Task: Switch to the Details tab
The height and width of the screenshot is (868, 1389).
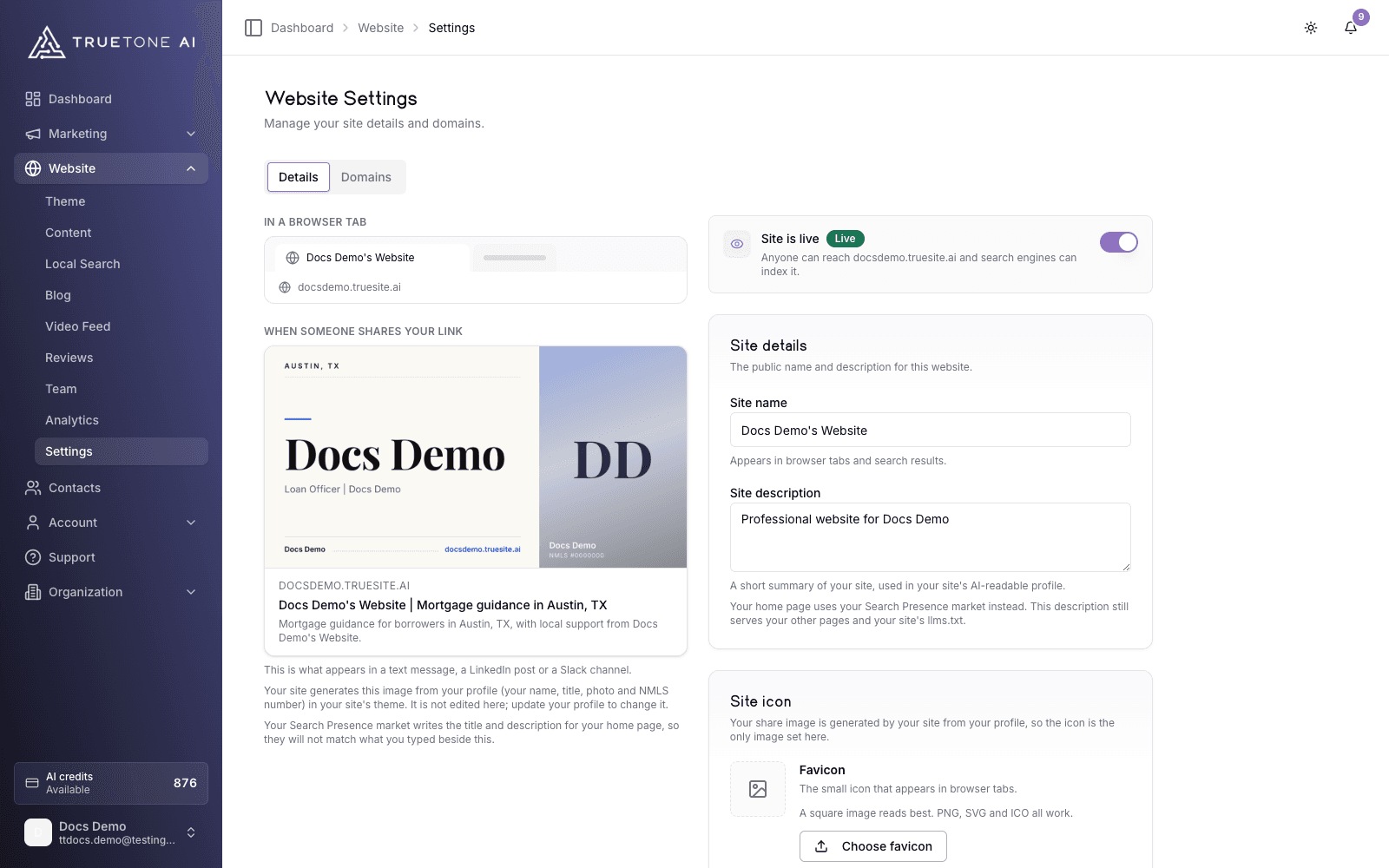Action: point(299,177)
